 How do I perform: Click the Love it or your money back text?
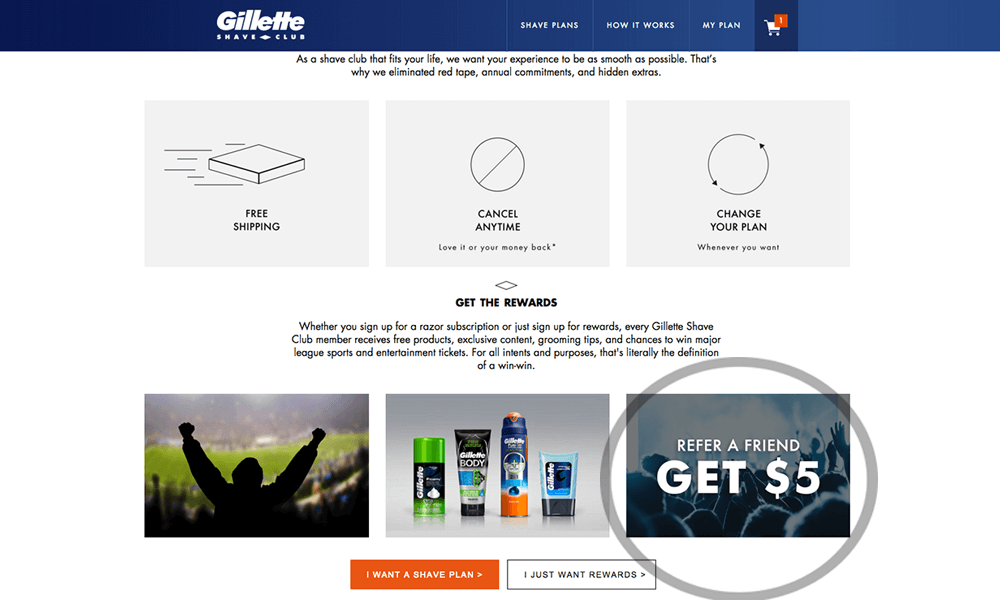[x=497, y=247]
